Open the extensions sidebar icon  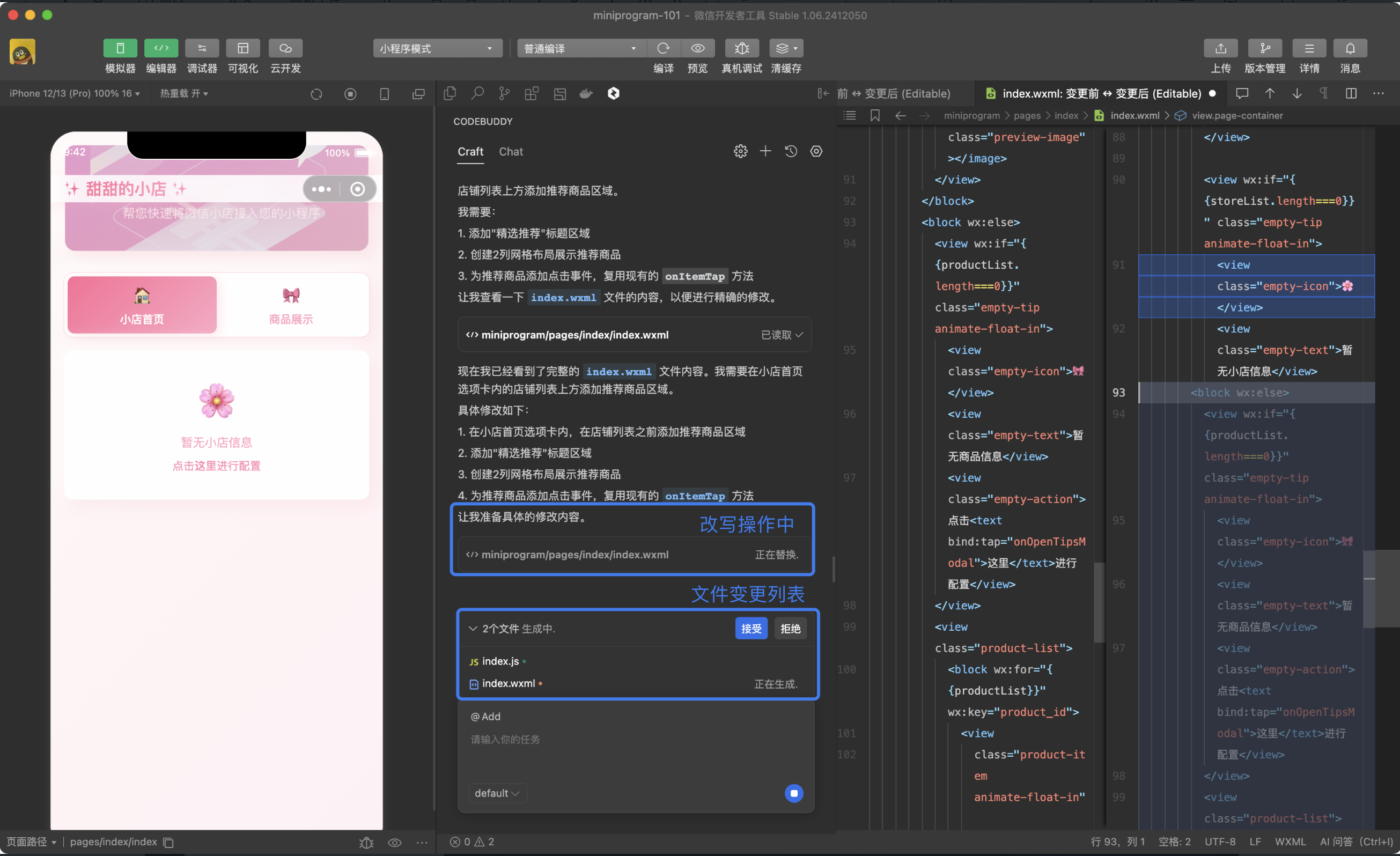(532, 93)
